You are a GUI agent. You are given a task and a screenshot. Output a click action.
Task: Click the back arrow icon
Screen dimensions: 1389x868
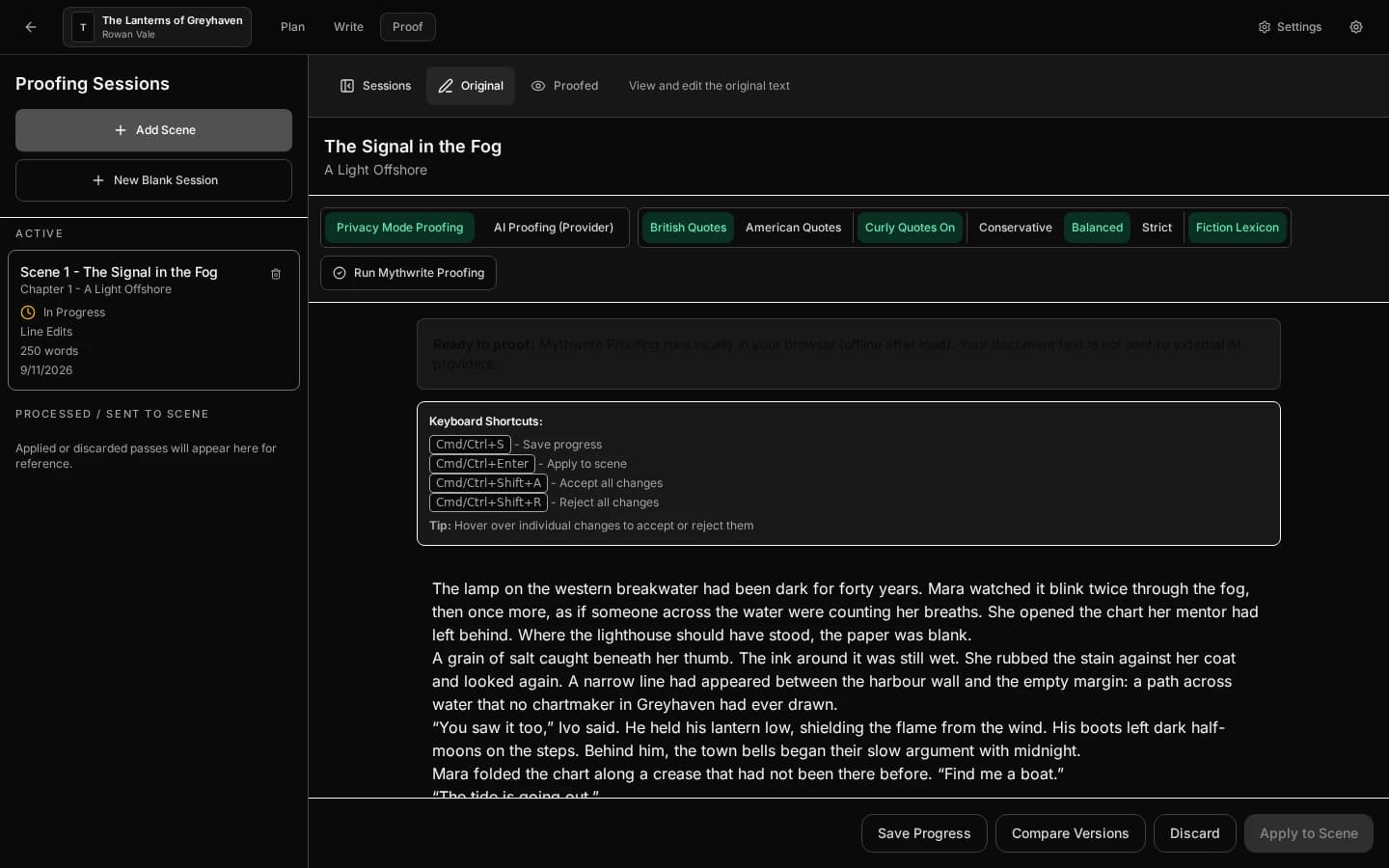click(x=31, y=27)
